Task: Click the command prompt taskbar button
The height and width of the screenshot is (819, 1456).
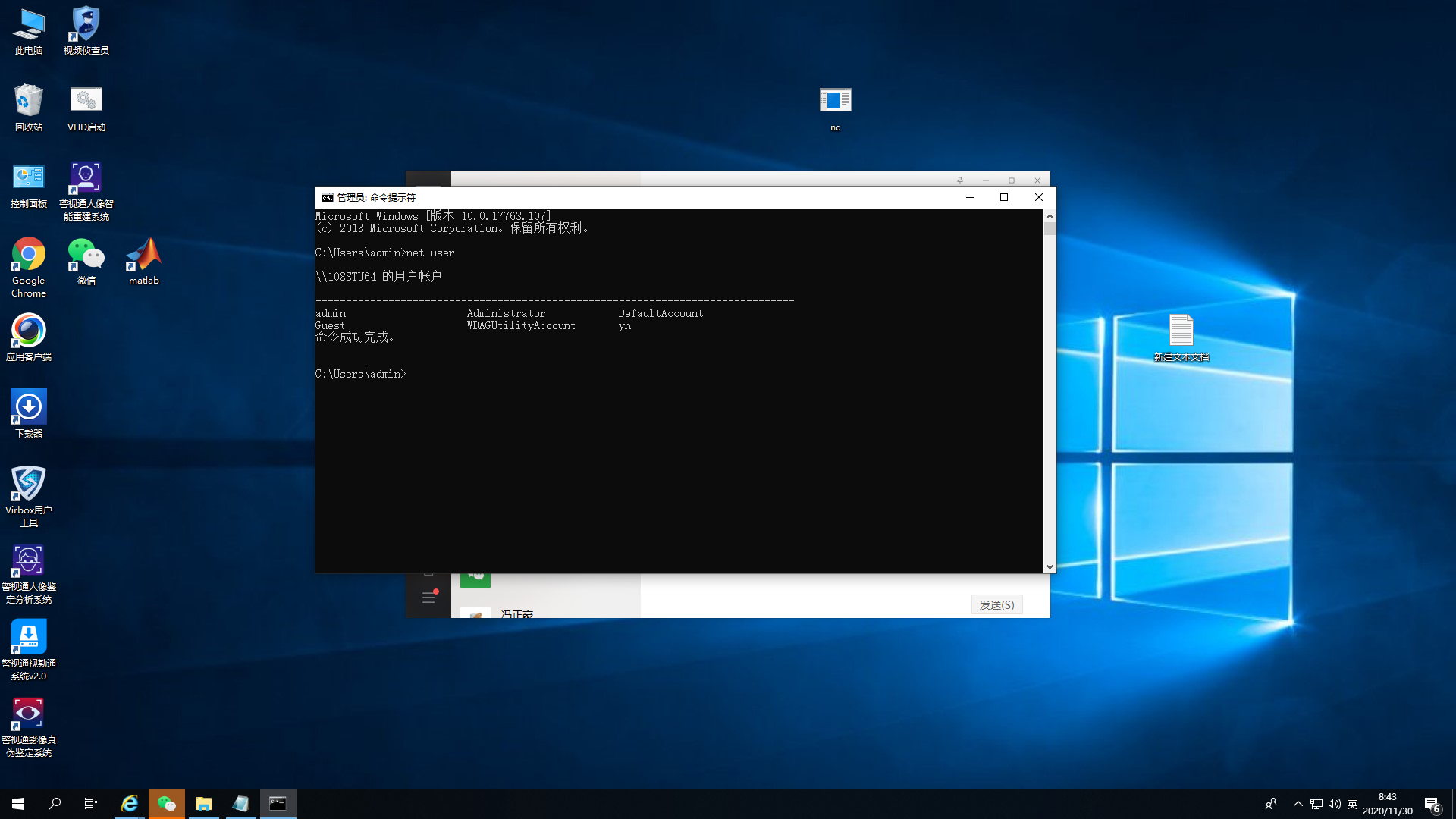Action: click(x=278, y=804)
